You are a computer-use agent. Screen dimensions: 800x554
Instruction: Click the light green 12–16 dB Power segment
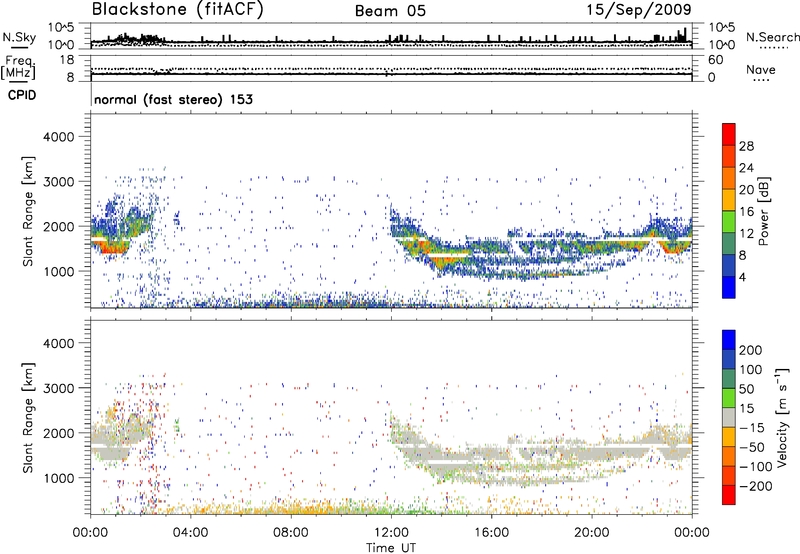[x=729, y=221]
